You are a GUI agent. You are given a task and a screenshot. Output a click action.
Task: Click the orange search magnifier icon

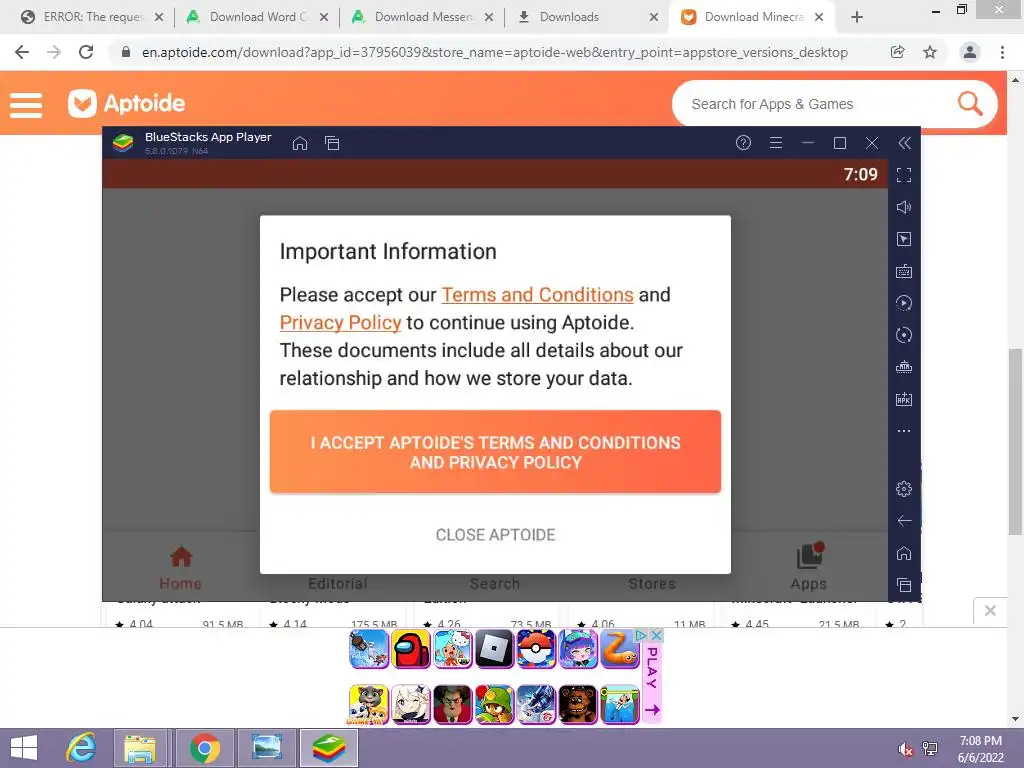(970, 103)
